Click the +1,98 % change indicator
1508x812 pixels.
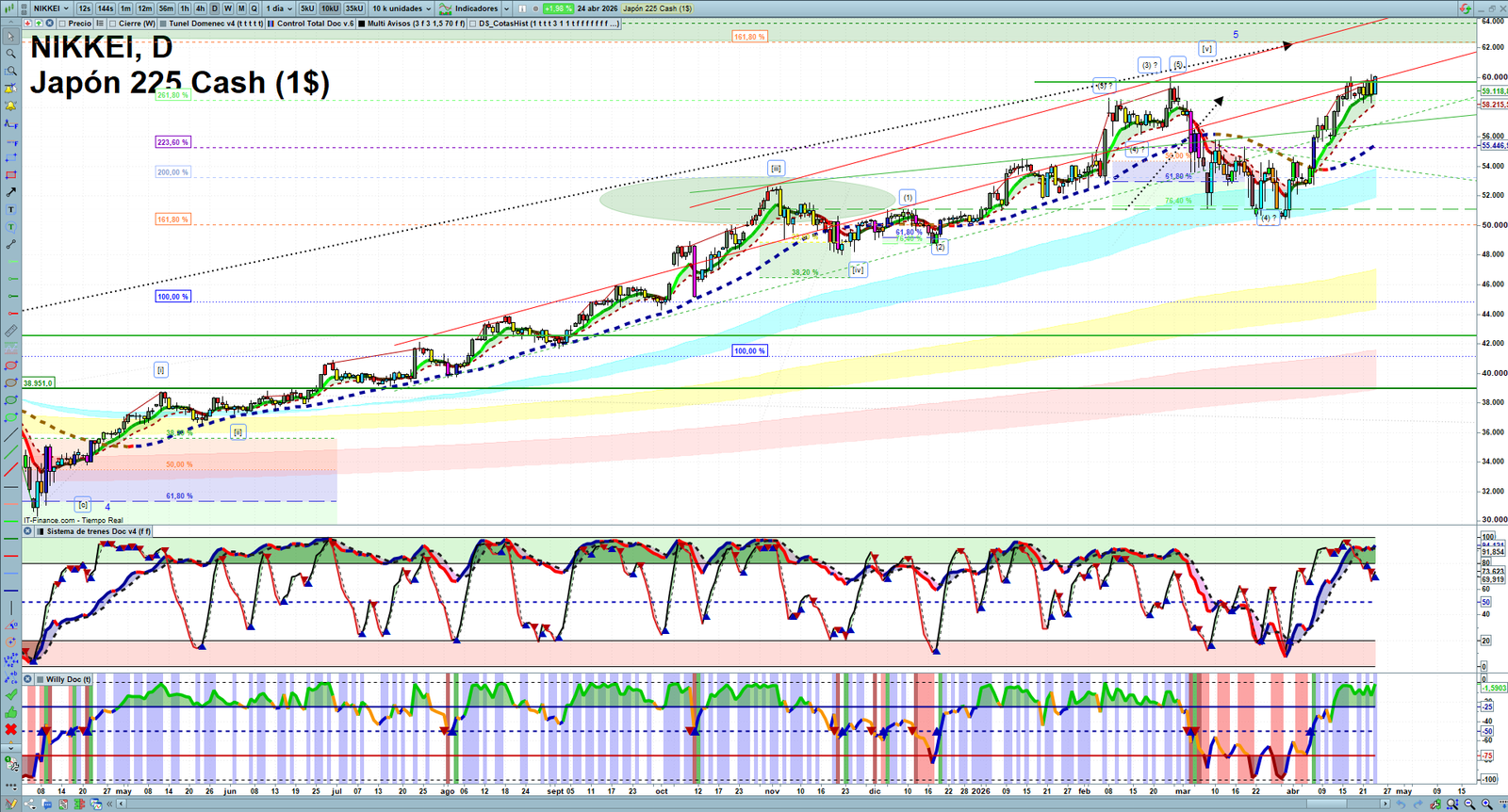click(559, 8)
